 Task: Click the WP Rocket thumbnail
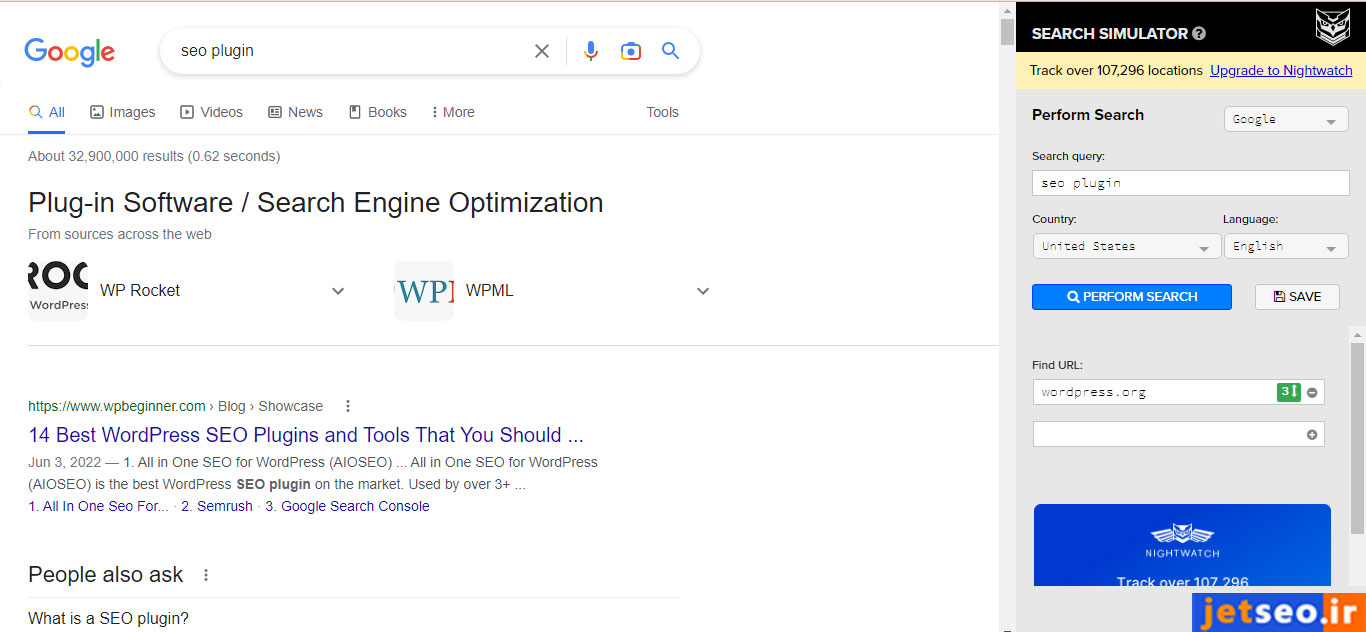point(58,291)
